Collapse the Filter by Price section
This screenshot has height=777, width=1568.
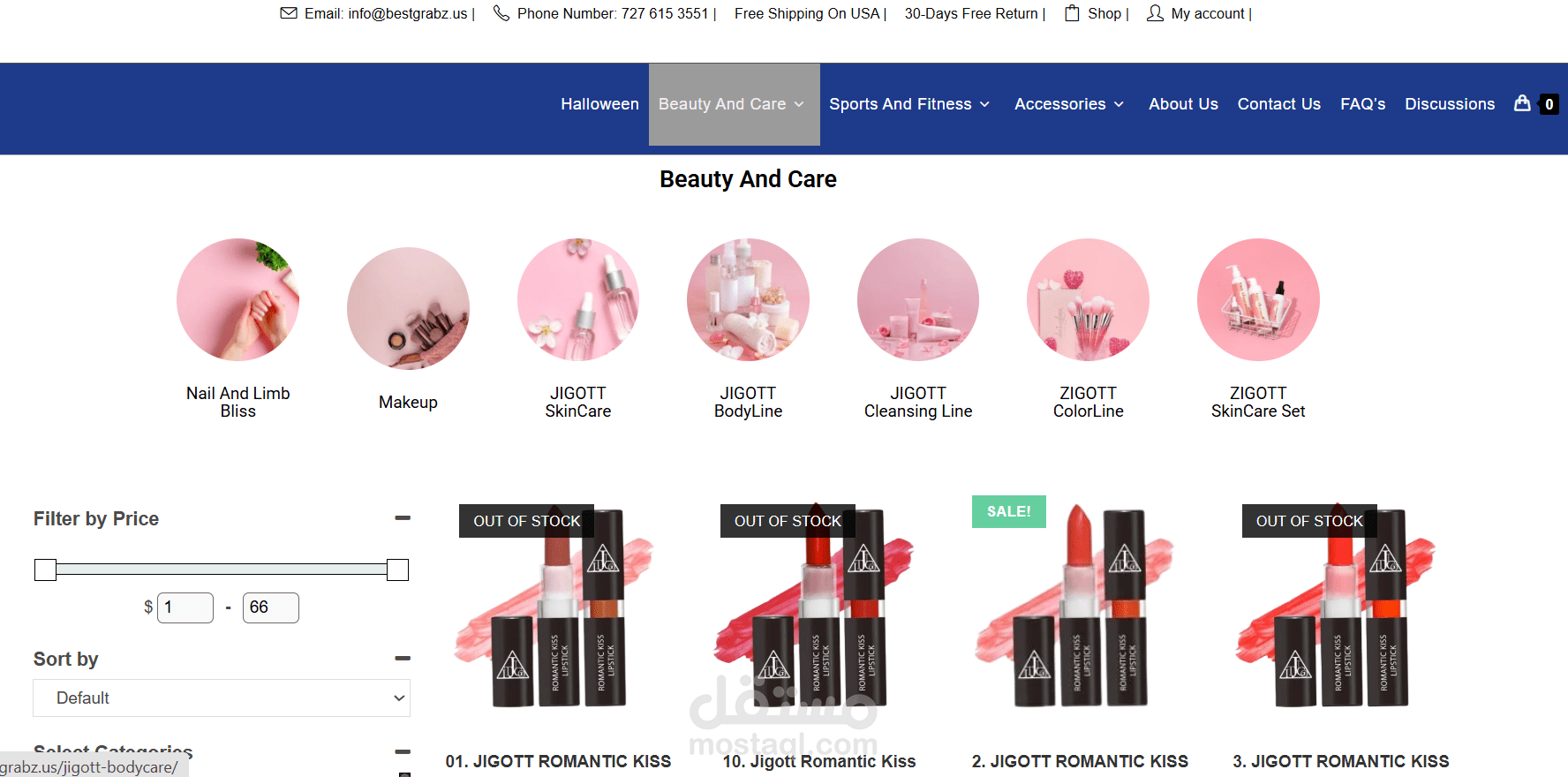(403, 518)
